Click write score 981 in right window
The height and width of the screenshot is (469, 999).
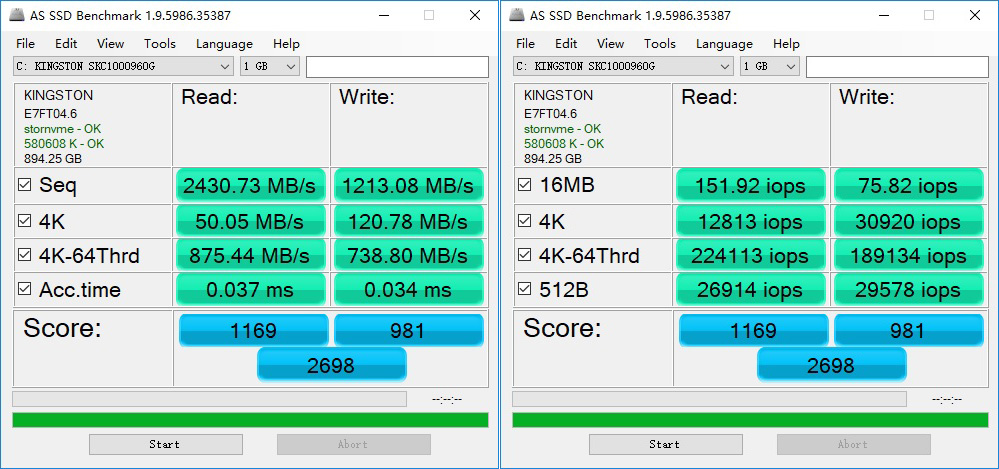click(x=909, y=330)
